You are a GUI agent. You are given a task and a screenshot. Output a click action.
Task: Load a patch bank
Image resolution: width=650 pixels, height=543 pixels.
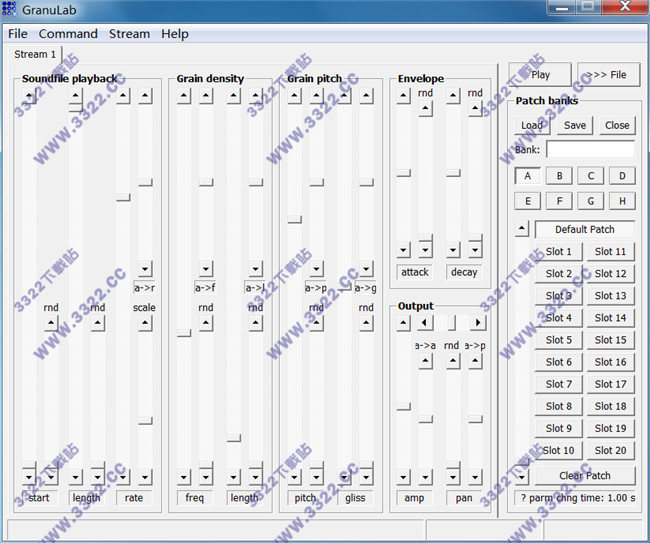point(532,125)
